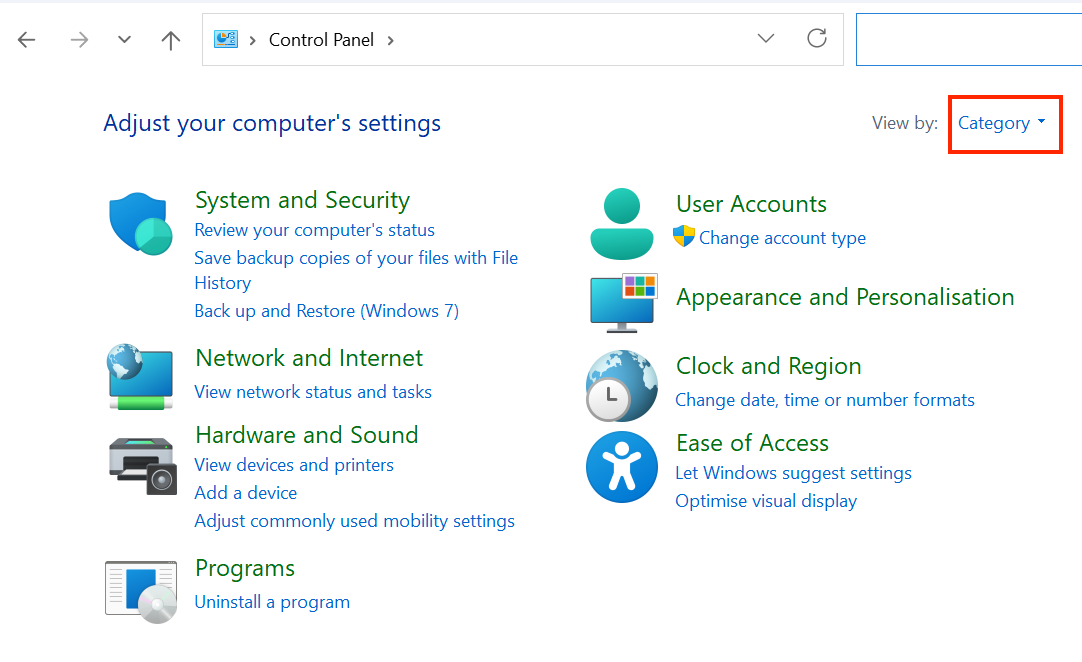The height and width of the screenshot is (662, 1082).
Task: Open the Uninstall a program link
Action: coord(272,601)
